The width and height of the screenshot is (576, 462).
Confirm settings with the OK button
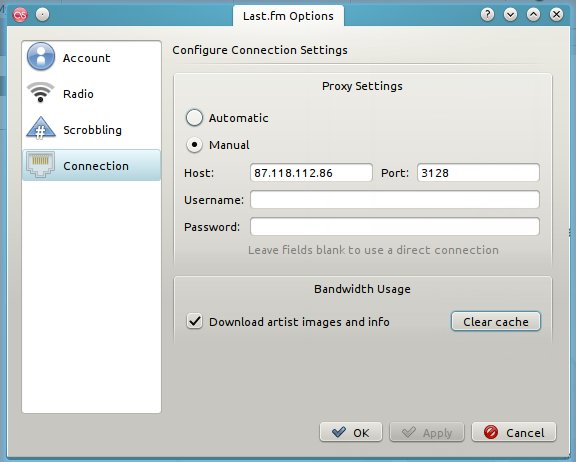(x=351, y=432)
